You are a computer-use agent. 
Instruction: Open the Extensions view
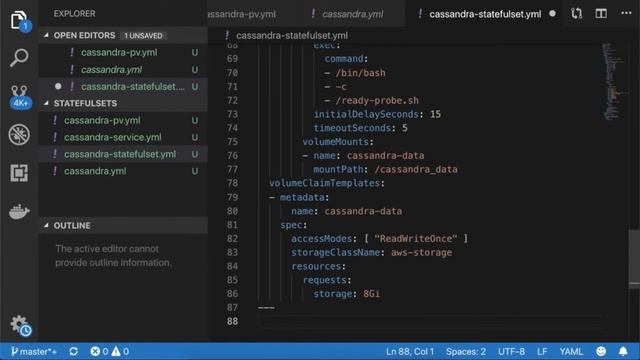[x=19, y=173]
